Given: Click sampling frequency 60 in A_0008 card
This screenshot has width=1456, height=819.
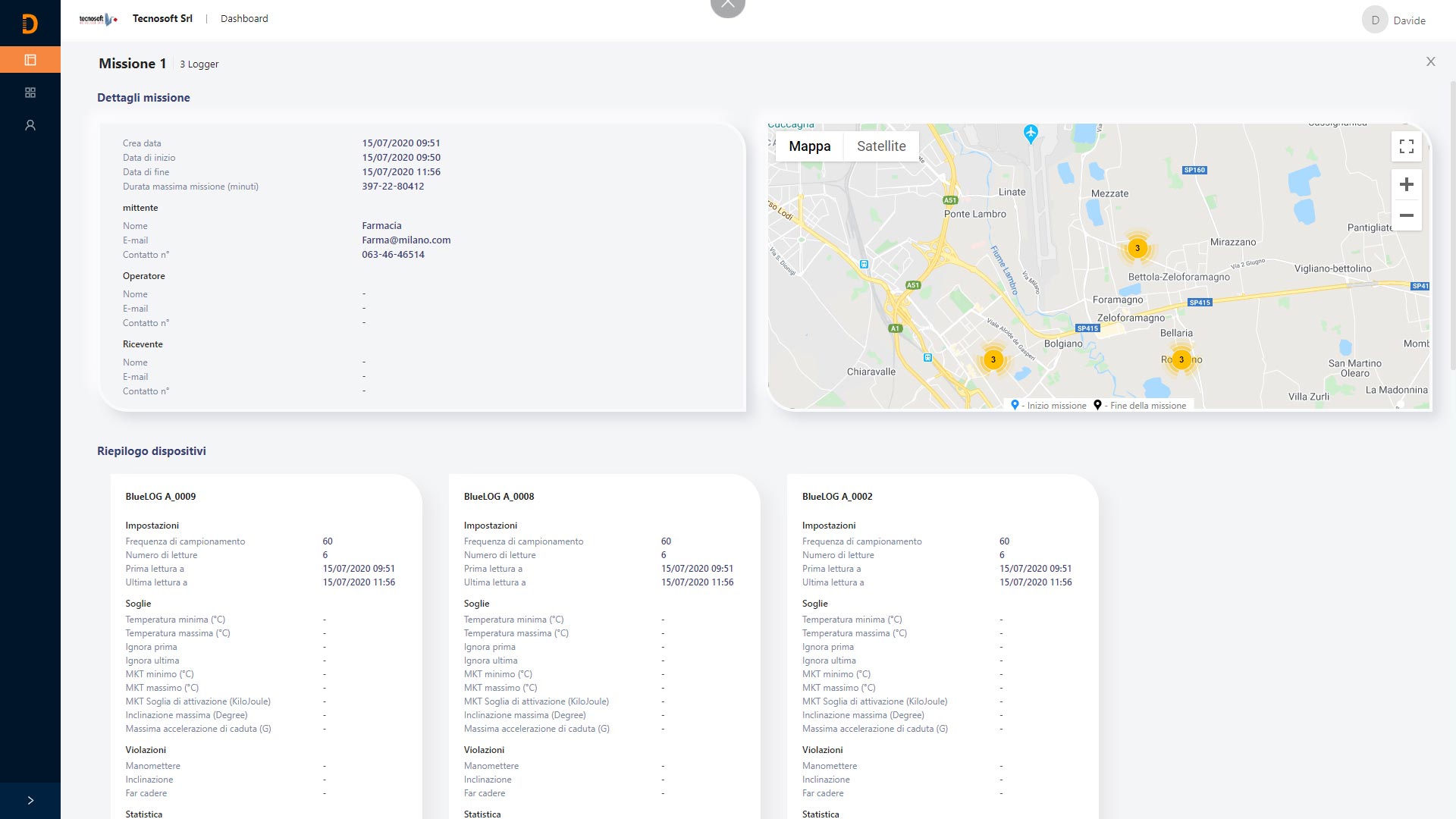Looking at the screenshot, I should click(x=666, y=541).
